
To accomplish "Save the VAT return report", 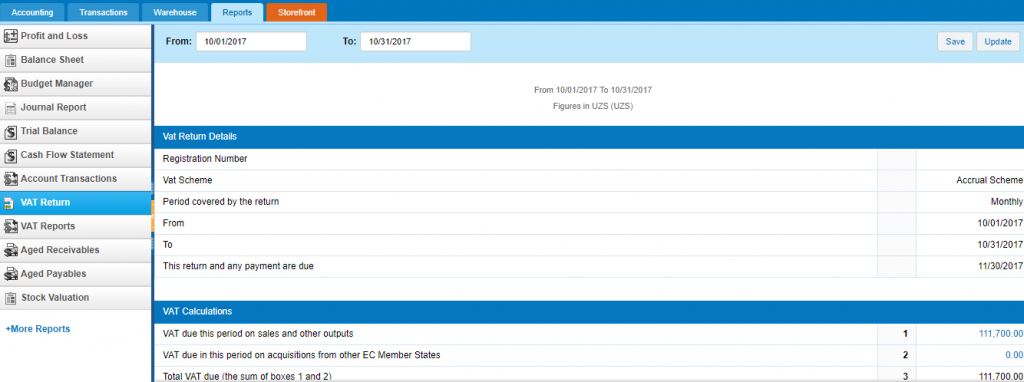I will [955, 41].
